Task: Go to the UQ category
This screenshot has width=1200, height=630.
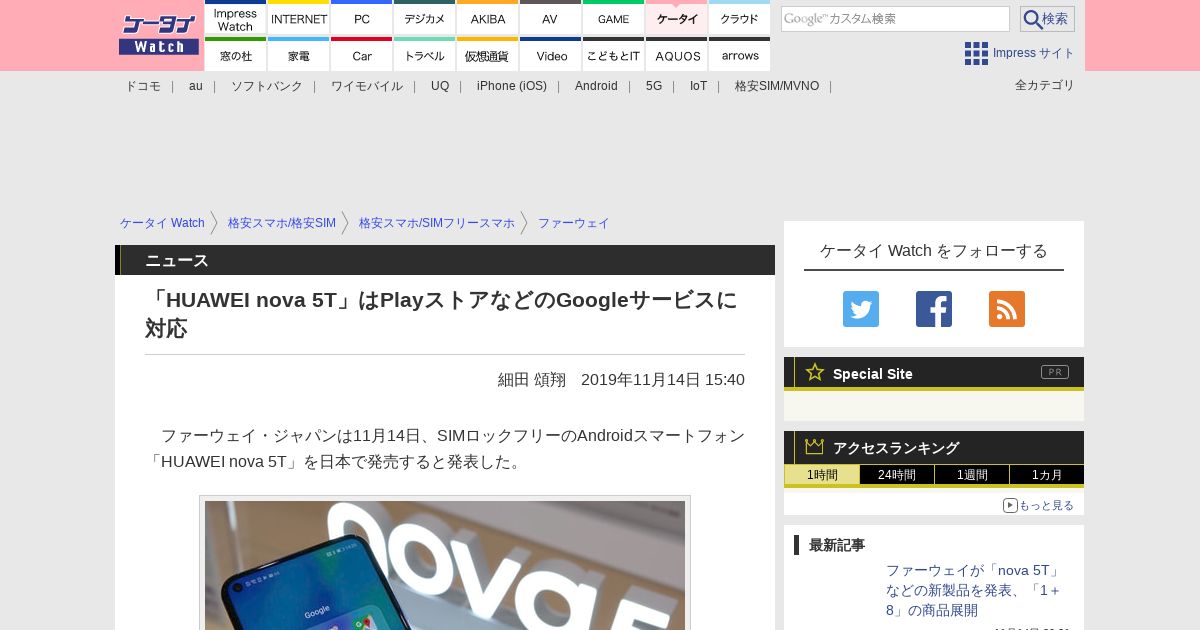Action: [x=440, y=86]
